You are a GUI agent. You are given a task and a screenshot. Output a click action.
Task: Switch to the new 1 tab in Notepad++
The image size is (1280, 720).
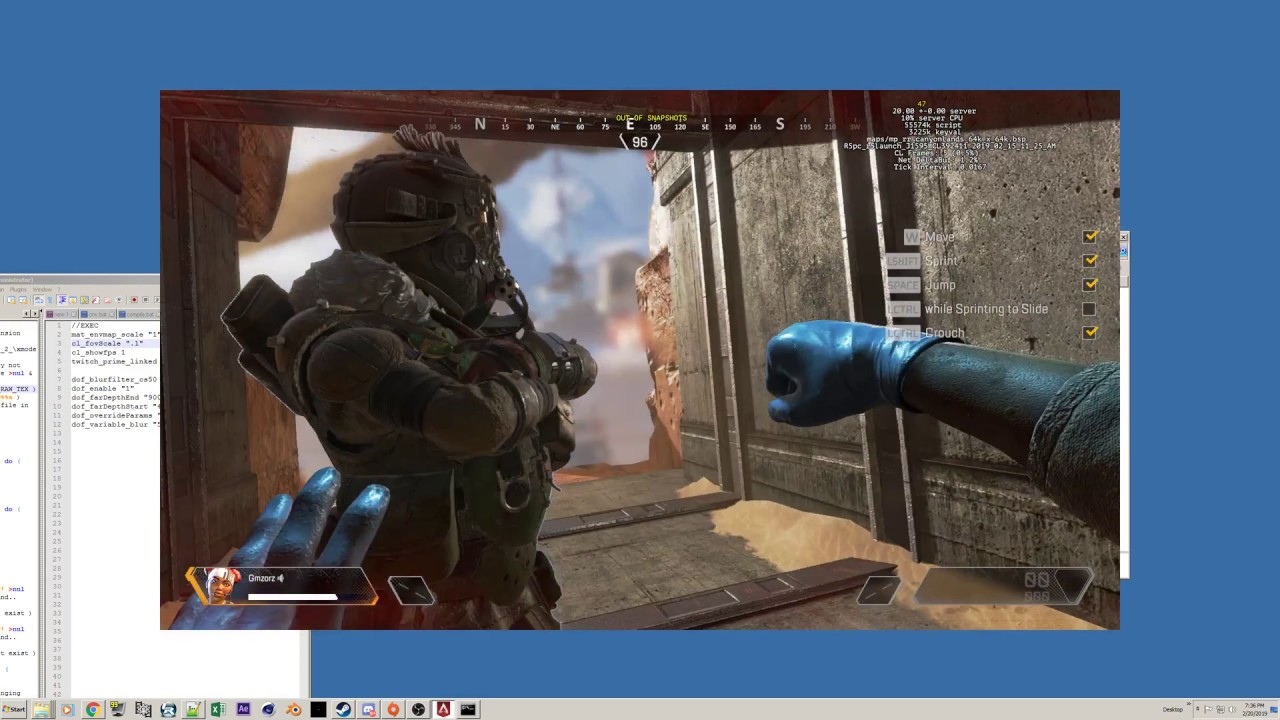click(60, 314)
